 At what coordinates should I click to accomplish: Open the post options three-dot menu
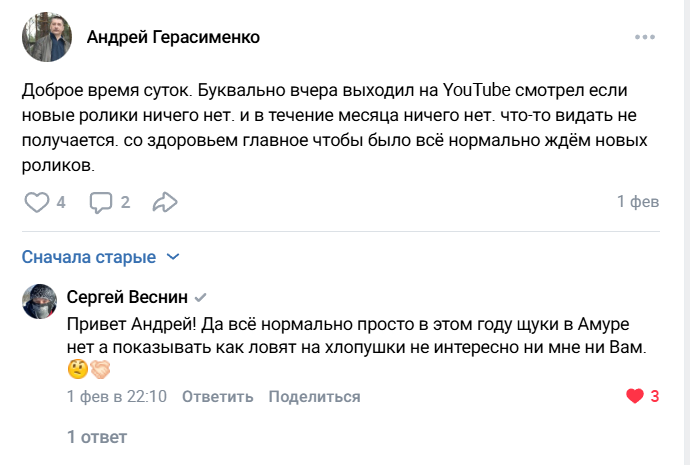click(x=645, y=38)
